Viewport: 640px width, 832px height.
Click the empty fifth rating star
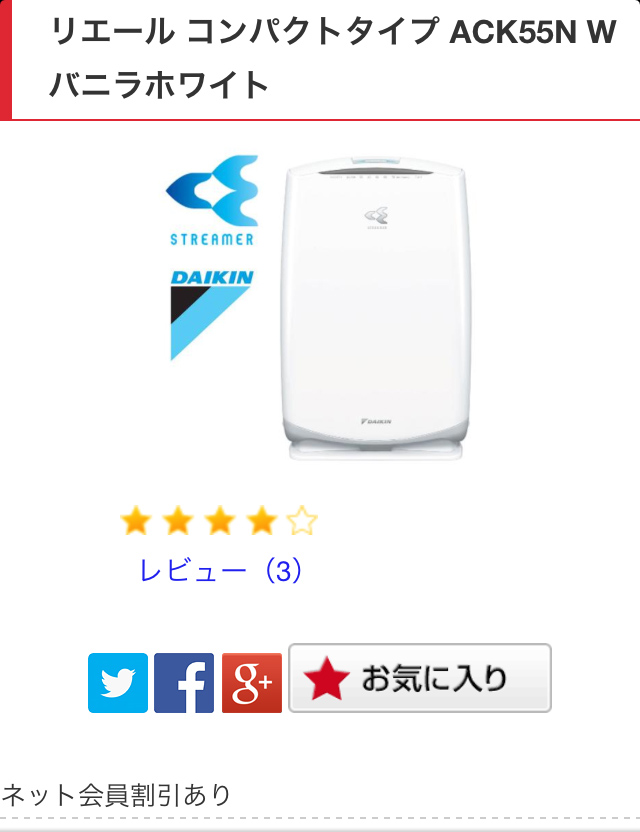pyautogui.click(x=302, y=521)
